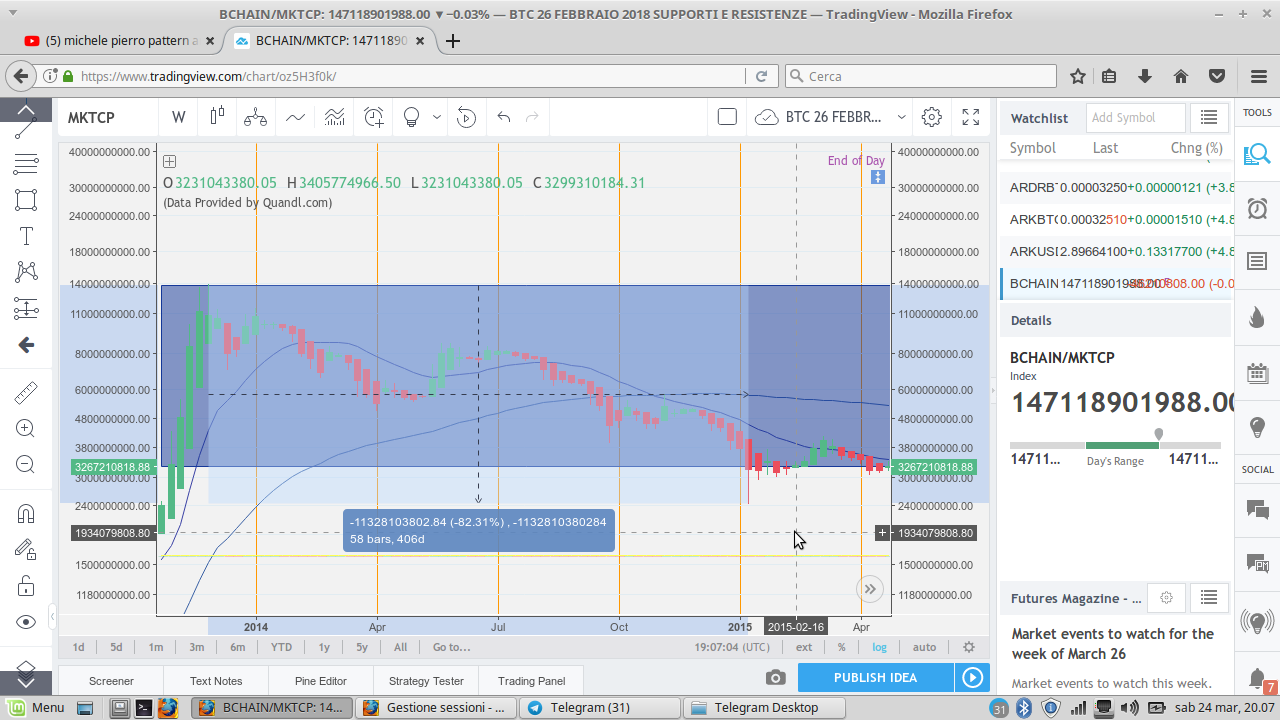This screenshot has height=720, width=1280.
Task: Open chart settings gear in the top toolbar
Action: (931, 117)
